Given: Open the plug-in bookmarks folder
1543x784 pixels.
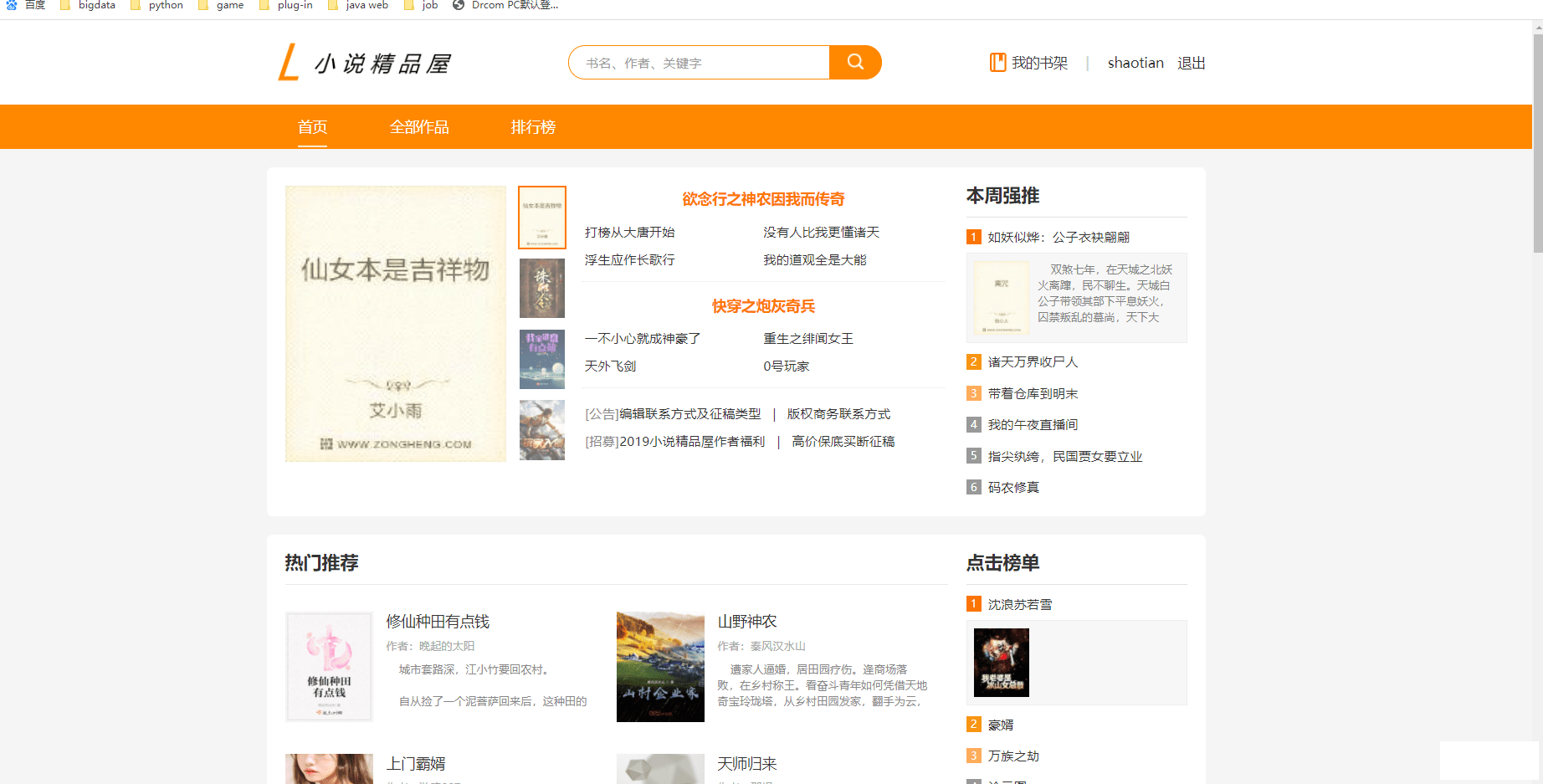Looking at the screenshot, I should point(286,5).
